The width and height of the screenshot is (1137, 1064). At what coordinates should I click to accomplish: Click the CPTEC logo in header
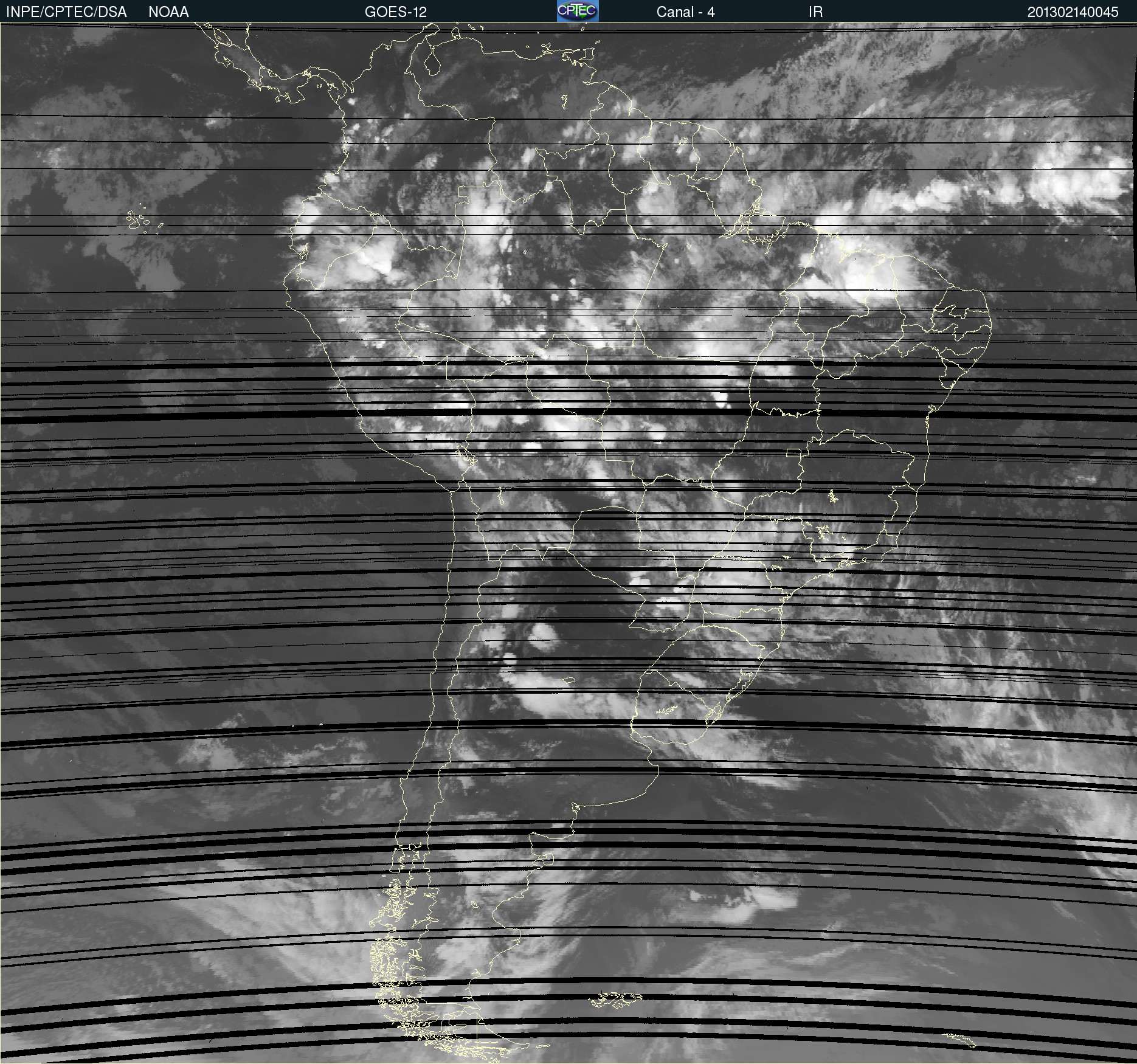pos(577,11)
